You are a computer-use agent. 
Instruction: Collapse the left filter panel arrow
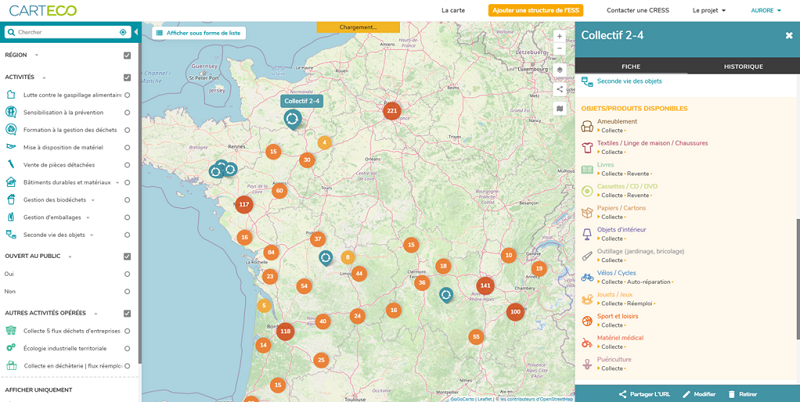click(136, 32)
